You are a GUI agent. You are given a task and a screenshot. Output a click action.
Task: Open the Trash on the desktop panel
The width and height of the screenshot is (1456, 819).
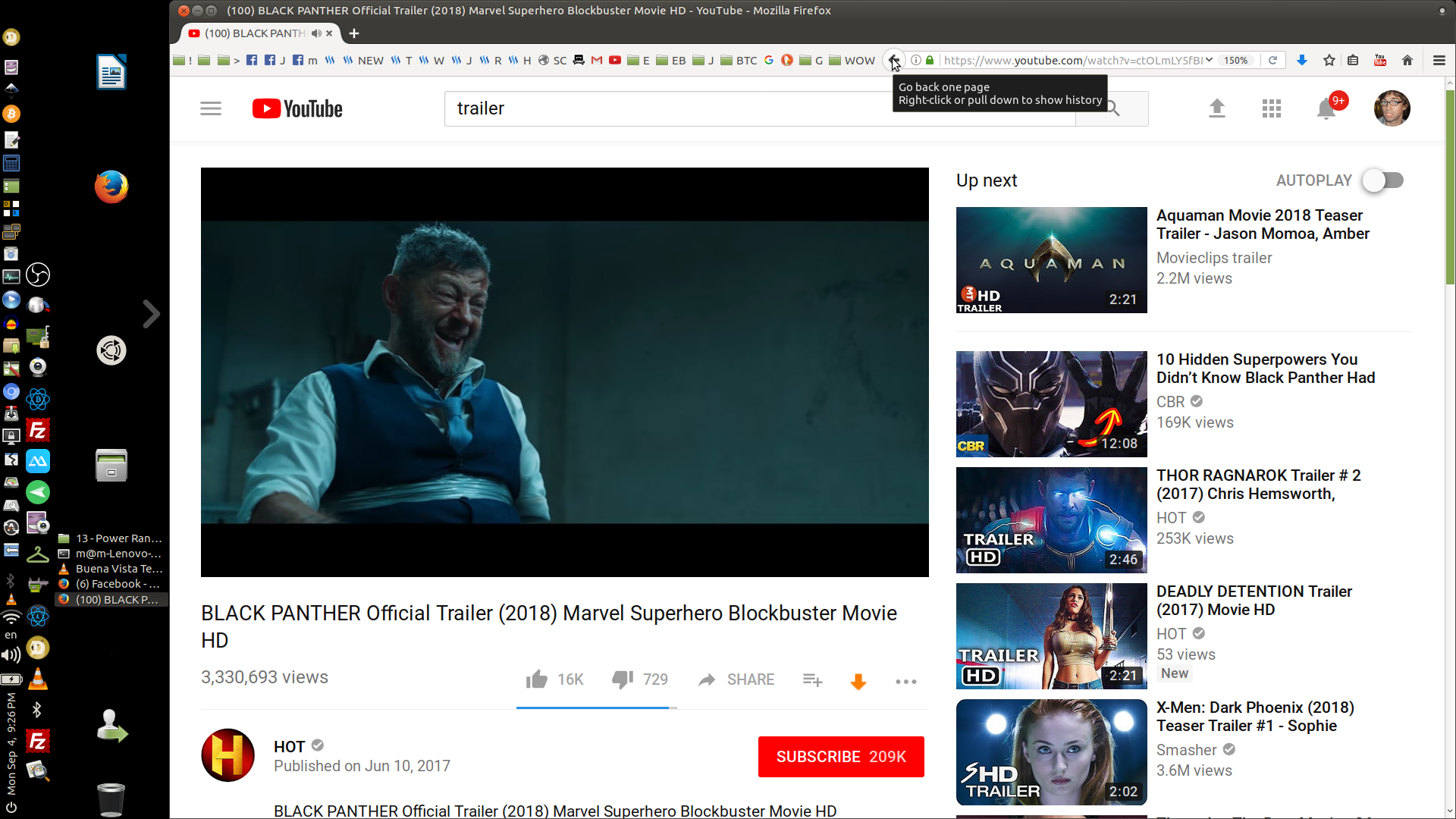[x=111, y=799]
